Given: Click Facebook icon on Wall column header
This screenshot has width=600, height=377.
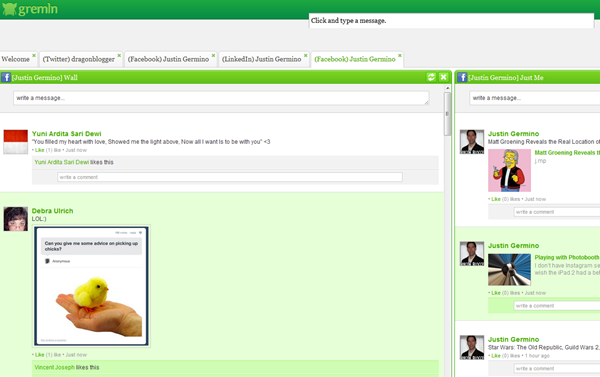Looking at the screenshot, I should (6, 77).
